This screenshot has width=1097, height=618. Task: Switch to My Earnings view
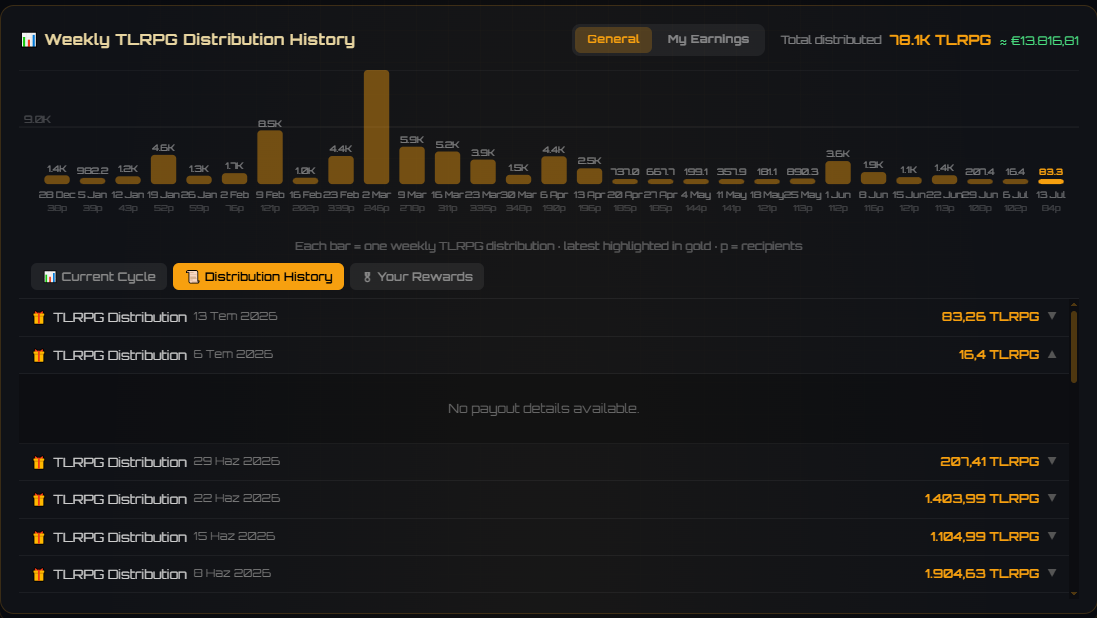(x=708, y=39)
